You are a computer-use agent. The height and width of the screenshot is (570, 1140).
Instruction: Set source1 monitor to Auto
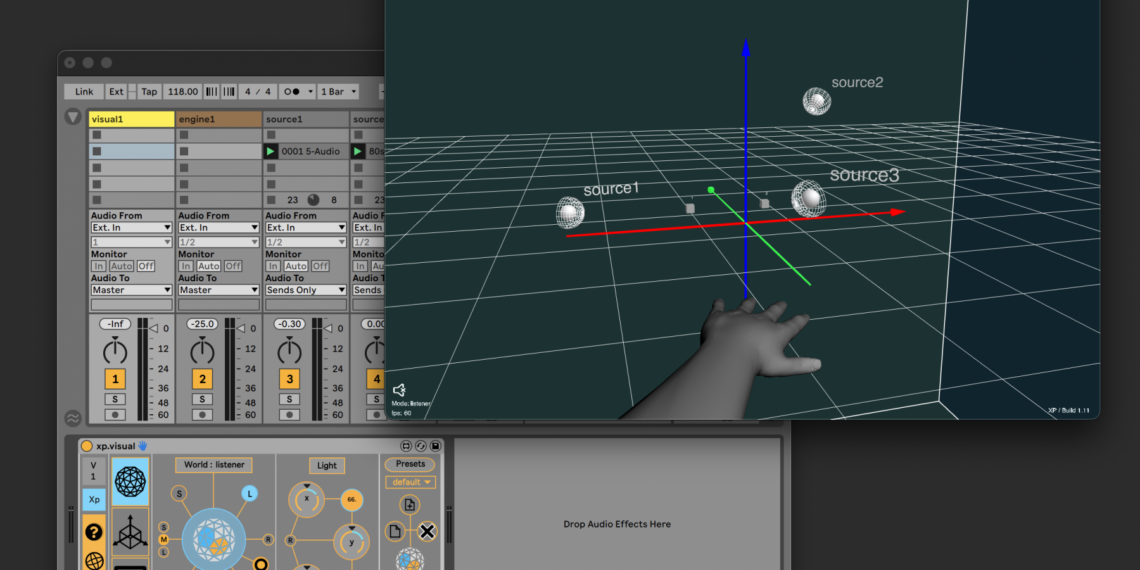tap(295, 266)
